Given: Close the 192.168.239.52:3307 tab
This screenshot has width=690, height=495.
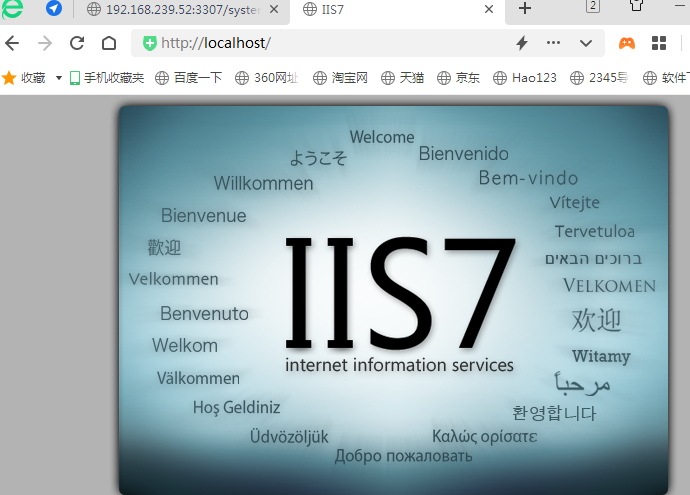Looking at the screenshot, I should click(274, 9).
